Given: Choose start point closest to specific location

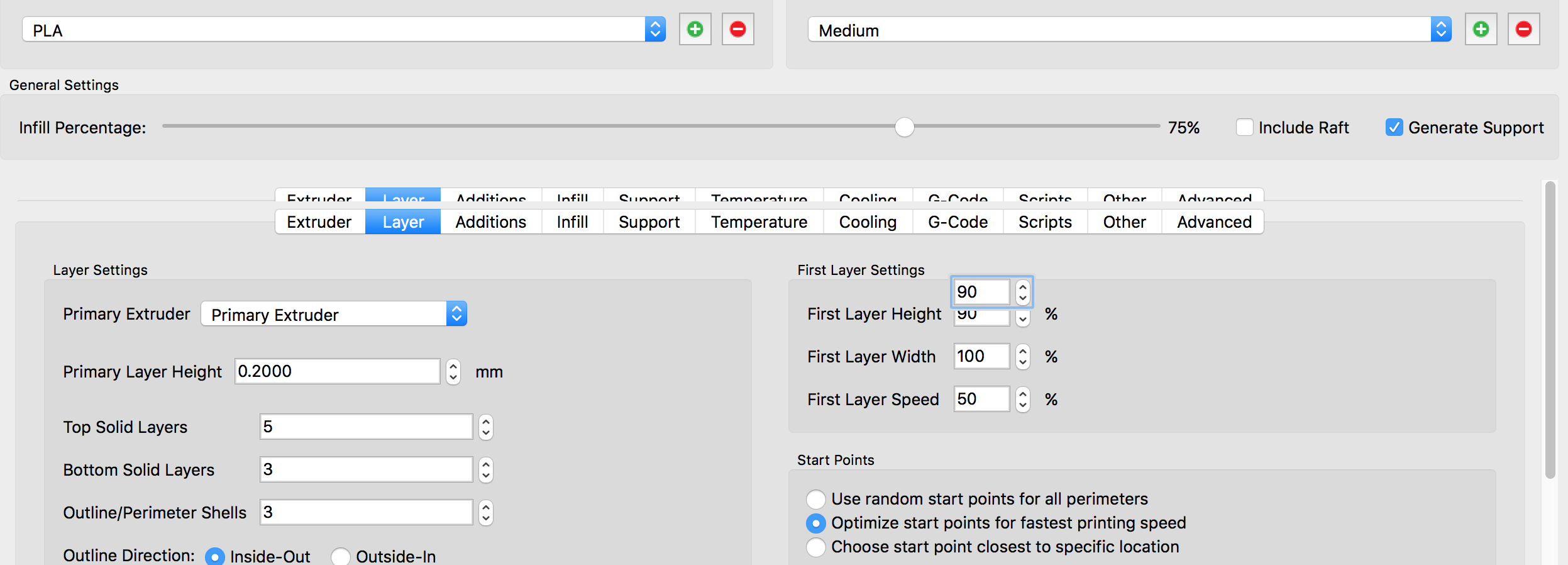Looking at the screenshot, I should (815, 547).
